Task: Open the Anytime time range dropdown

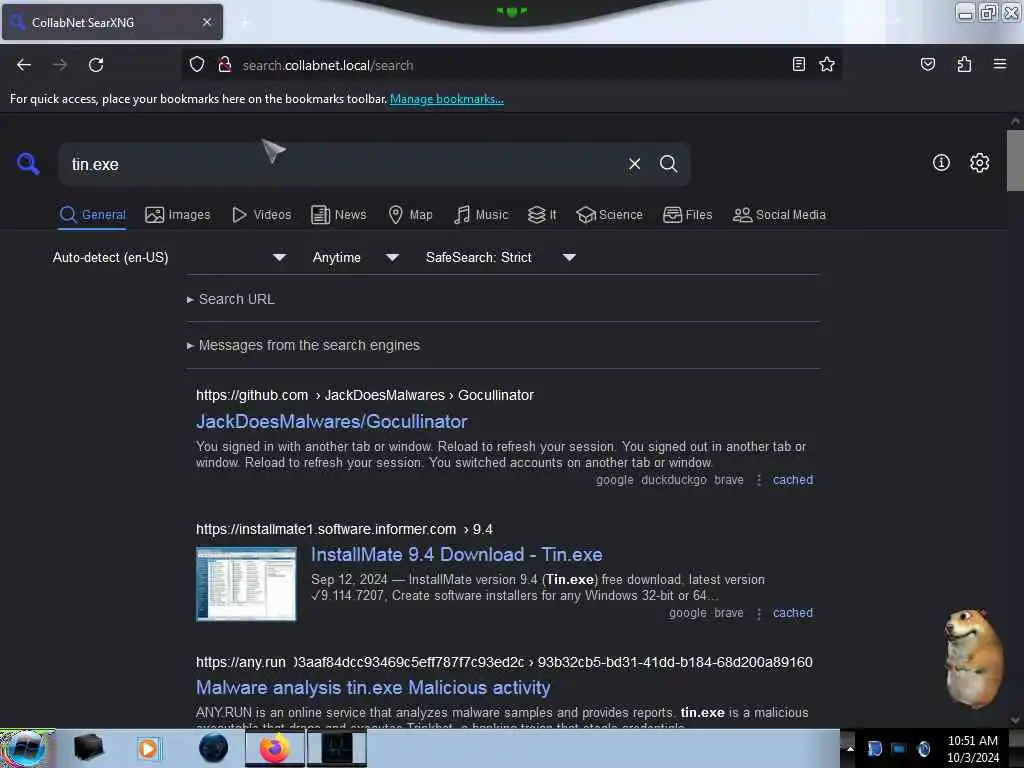Action: tap(355, 257)
